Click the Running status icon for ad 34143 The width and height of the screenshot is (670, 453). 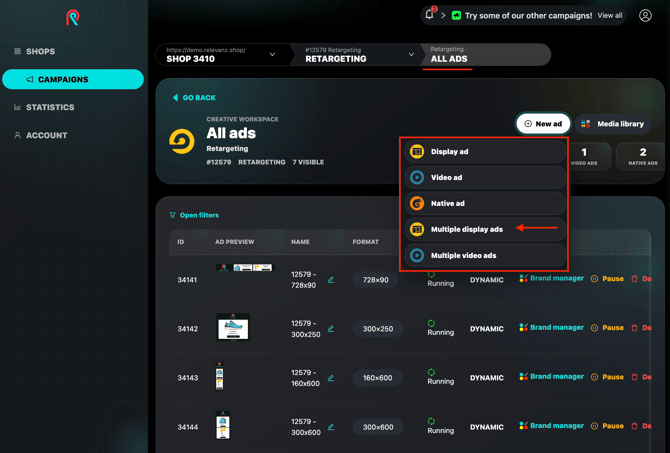pyautogui.click(x=431, y=372)
